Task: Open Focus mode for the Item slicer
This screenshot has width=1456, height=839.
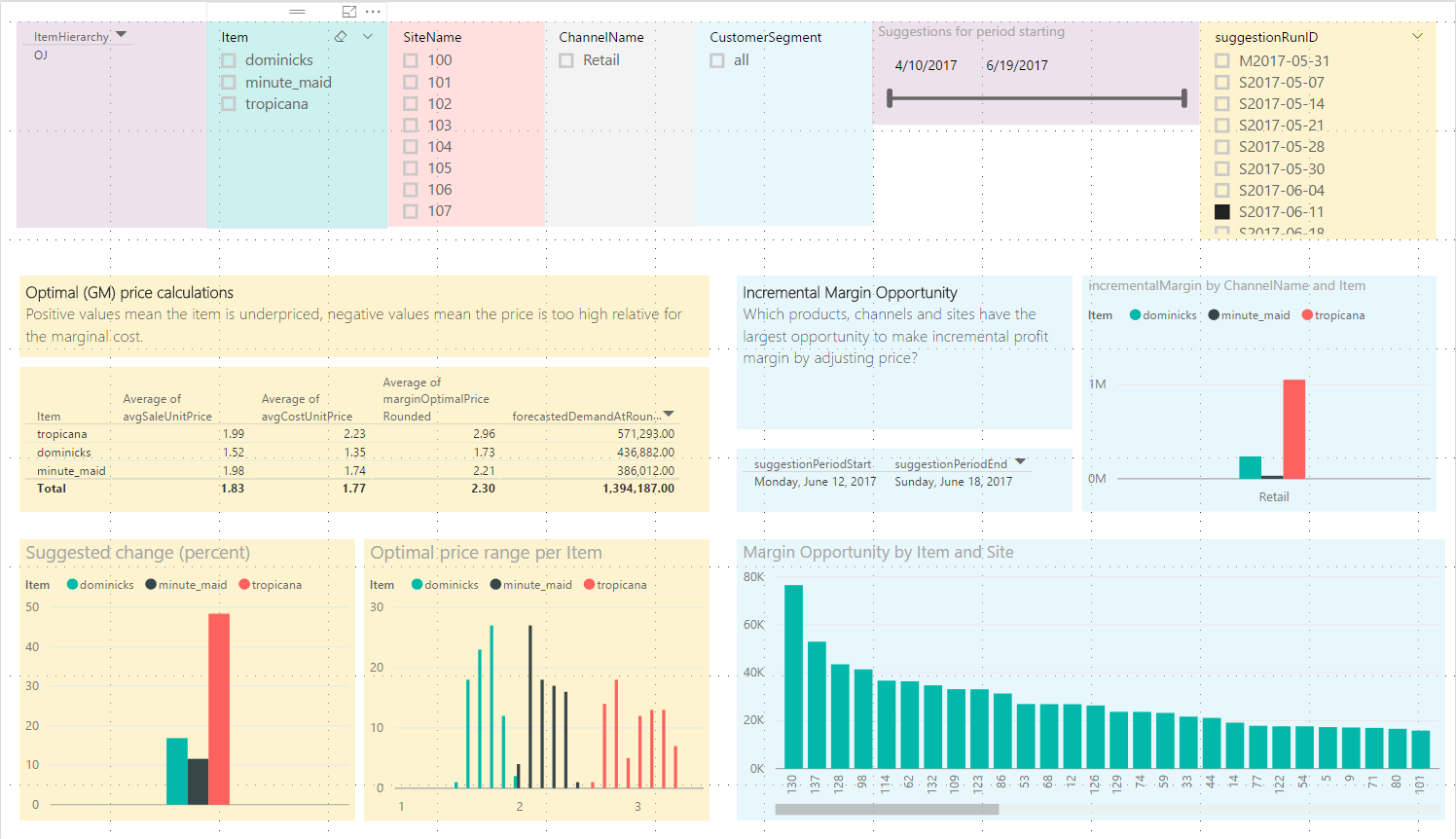Action: [x=349, y=12]
